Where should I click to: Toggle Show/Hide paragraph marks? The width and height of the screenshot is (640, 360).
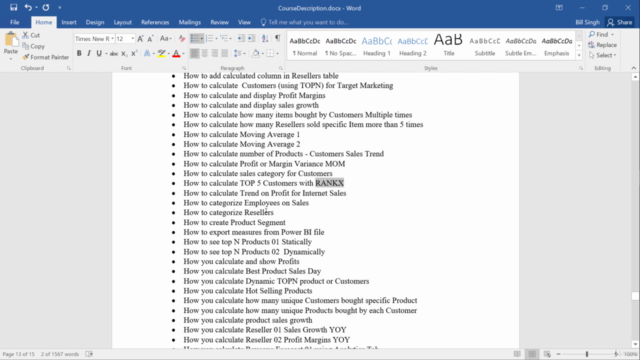click(x=278, y=38)
